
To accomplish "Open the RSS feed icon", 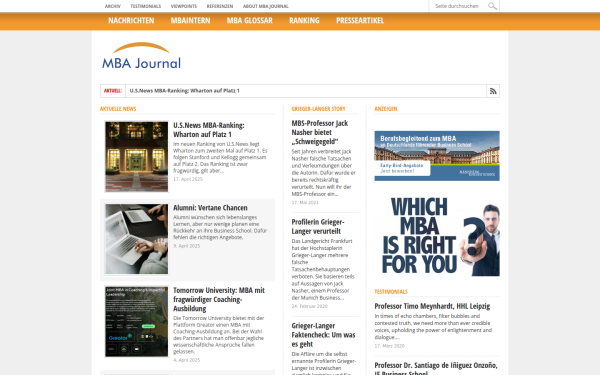I will (493, 91).
